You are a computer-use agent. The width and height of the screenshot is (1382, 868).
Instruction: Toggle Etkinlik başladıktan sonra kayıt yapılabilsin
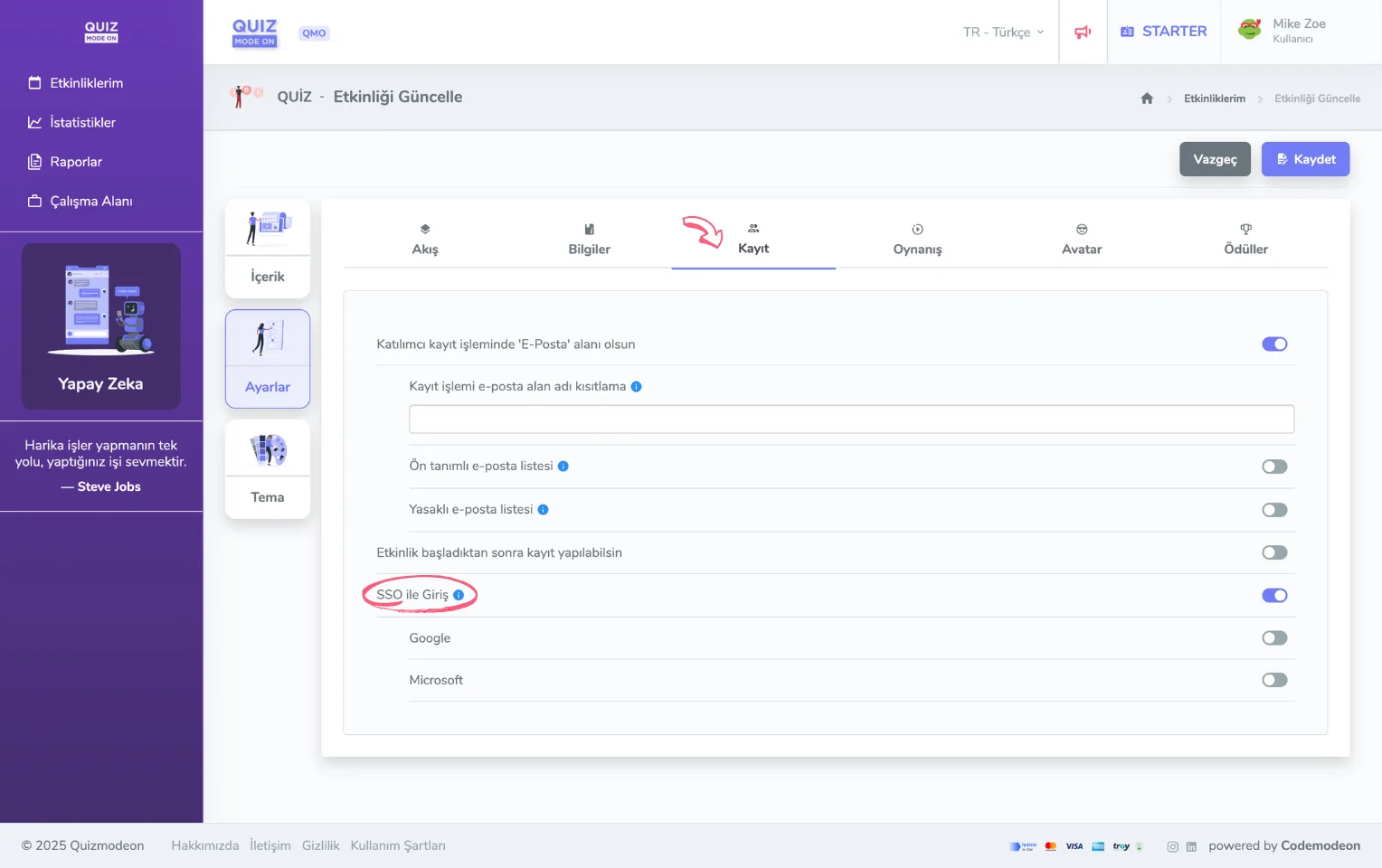pyautogui.click(x=1274, y=553)
